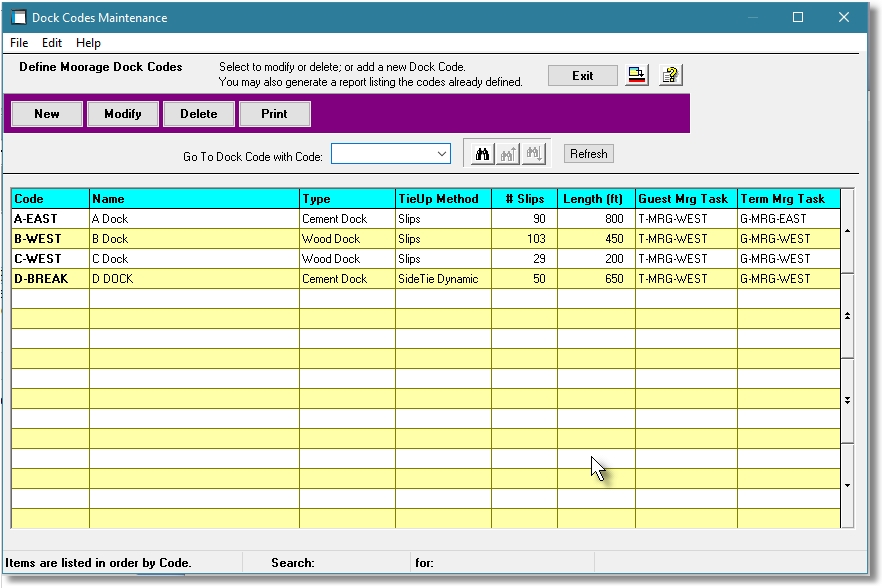The image size is (882, 588).
Task: Open the File menu
Action: pyautogui.click(x=19, y=43)
